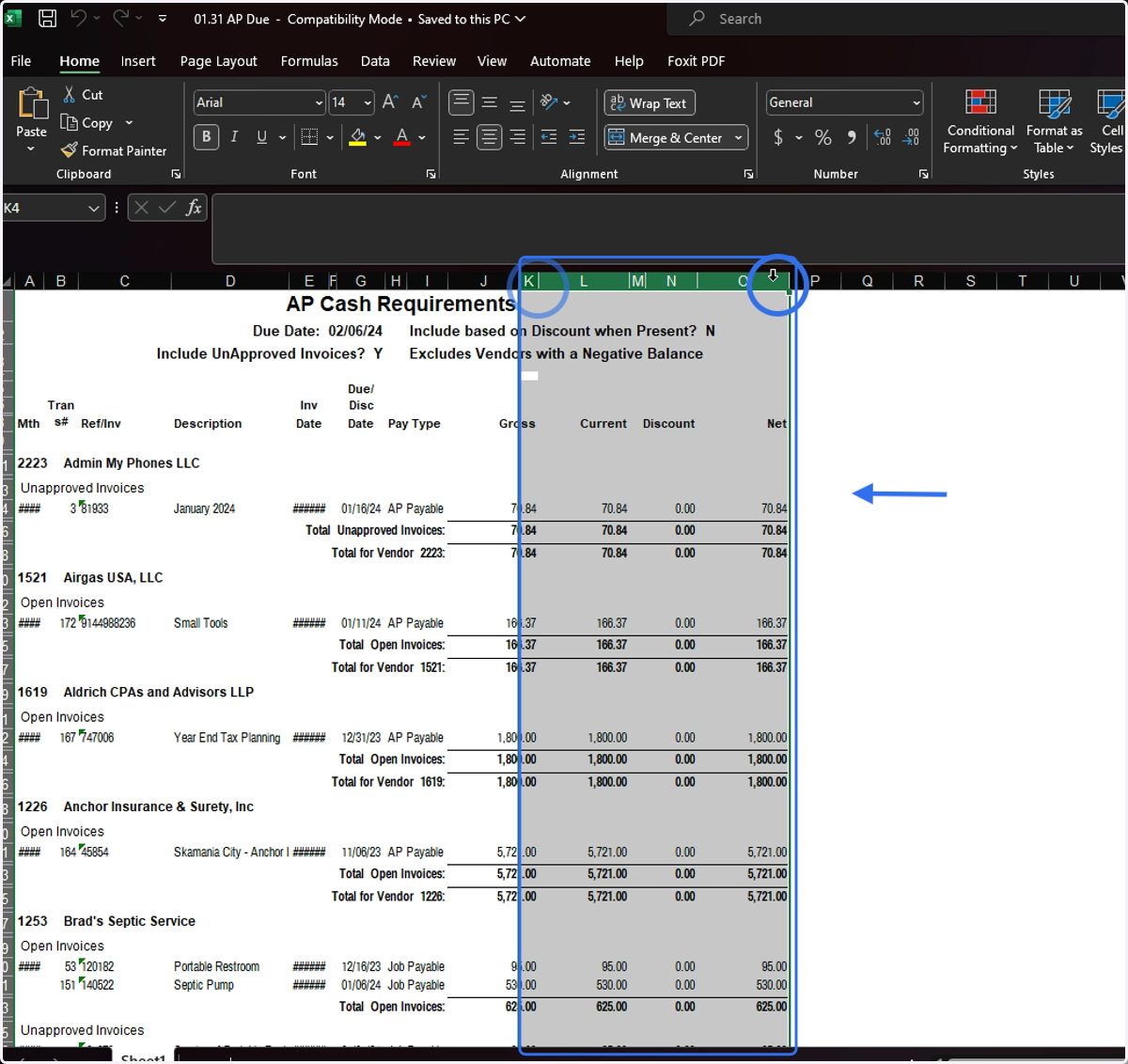Align cell text left

point(461,137)
